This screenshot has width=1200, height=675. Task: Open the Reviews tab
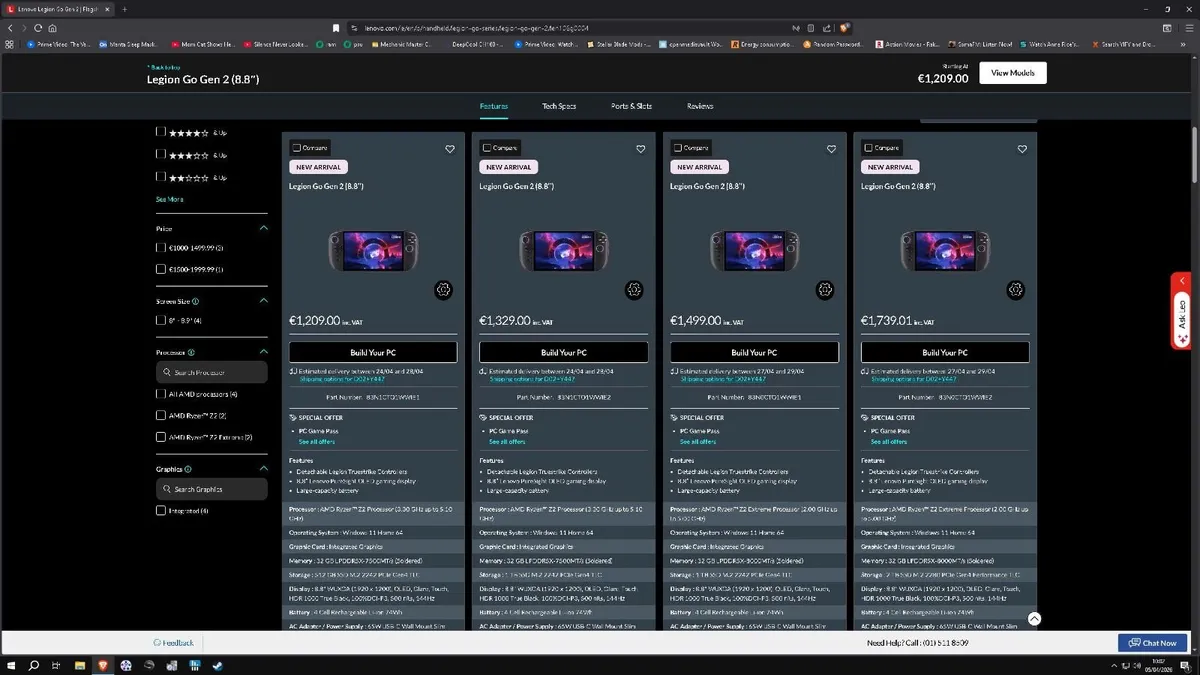pyautogui.click(x=700, y=106)
